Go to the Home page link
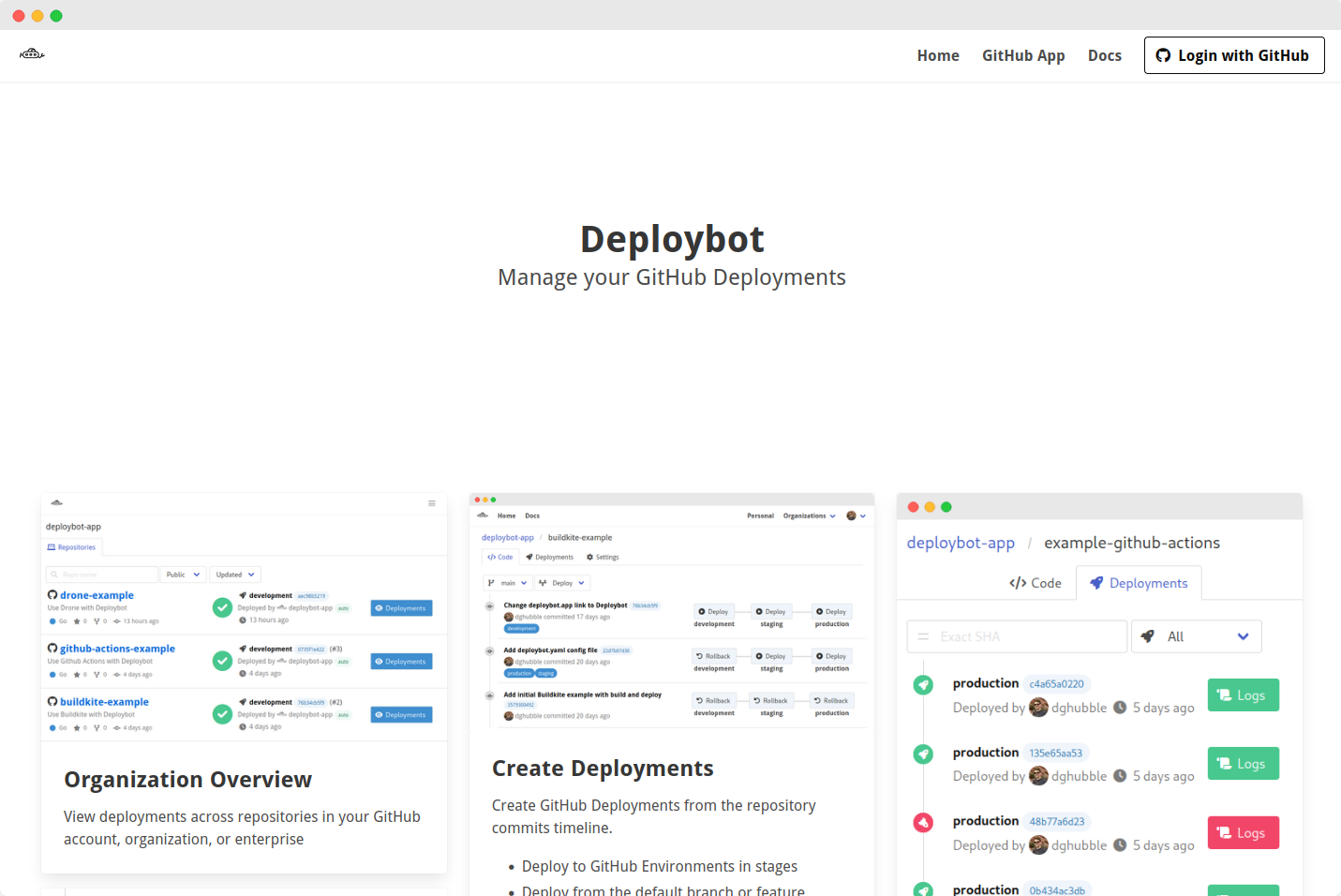 (938, 55)
